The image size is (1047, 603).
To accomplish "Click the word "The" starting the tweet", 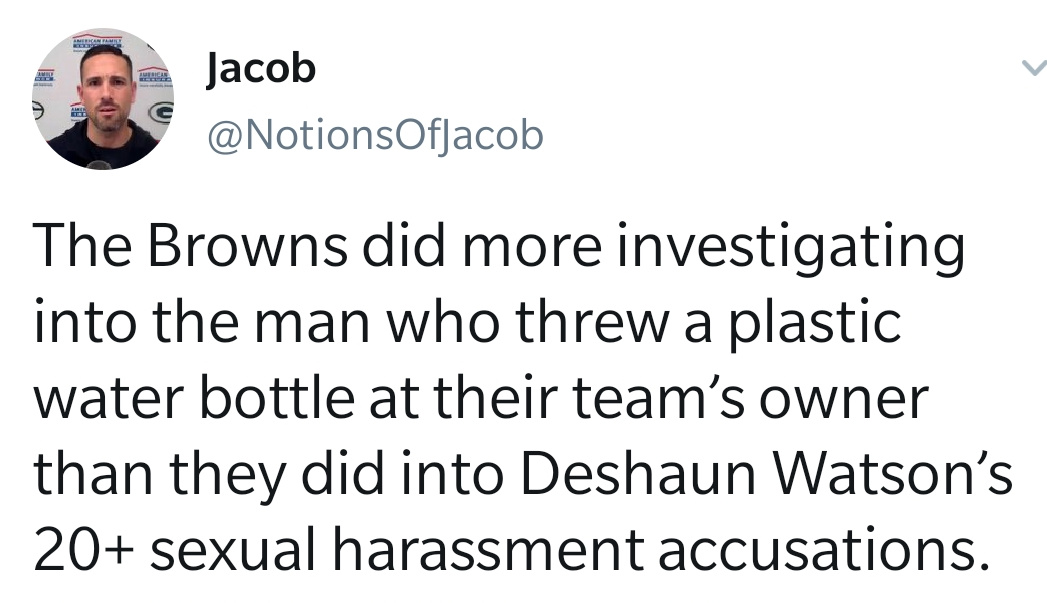I will 82,245.
